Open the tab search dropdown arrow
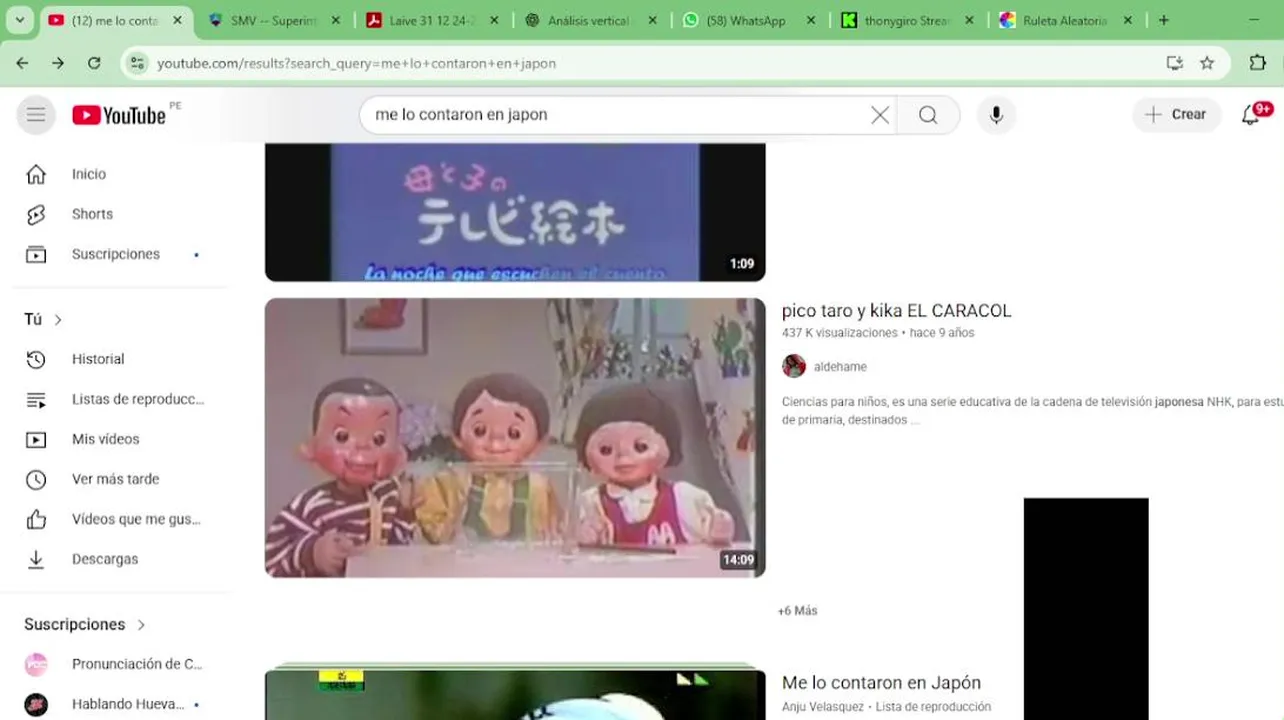Screen dimensions: 1284x720 click(x=20, y=20)
